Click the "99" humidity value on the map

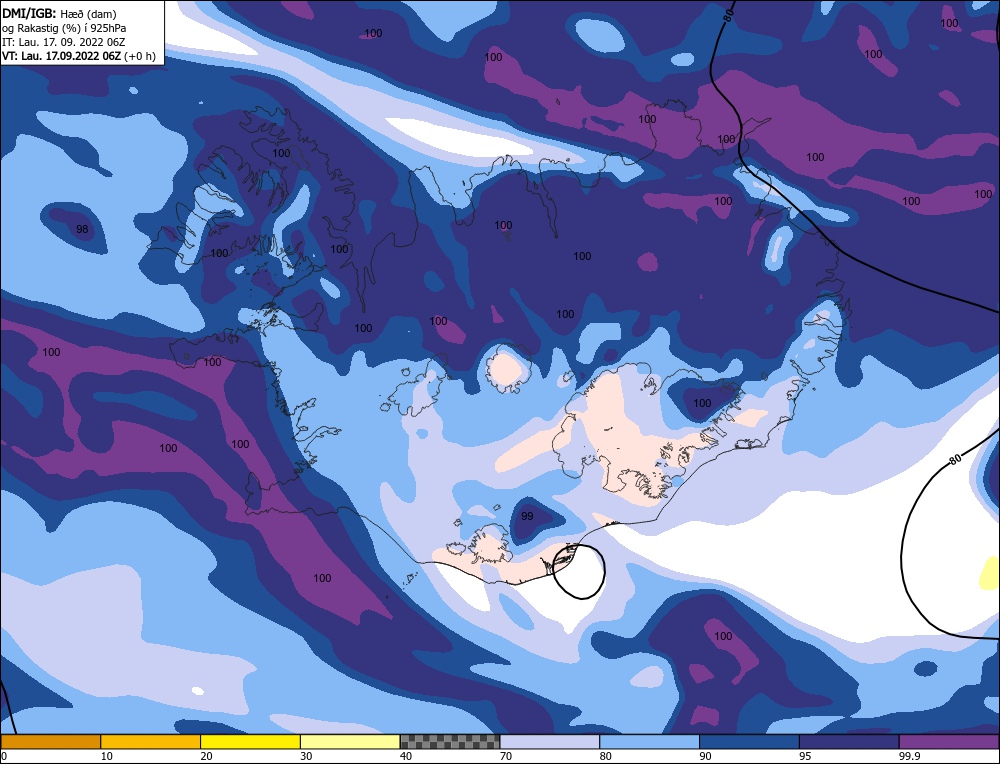pyautogui.click(x=527, y=516)
